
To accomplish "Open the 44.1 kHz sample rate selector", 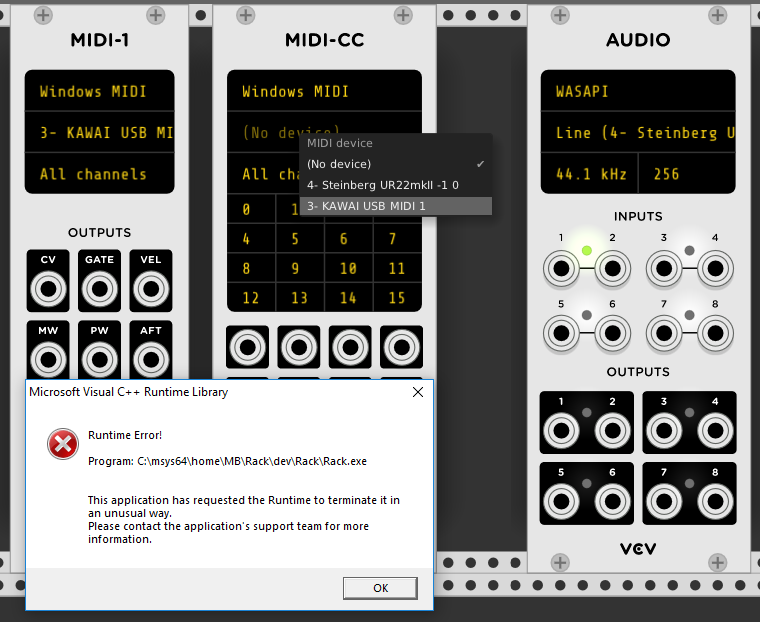I will pos(589,174).
